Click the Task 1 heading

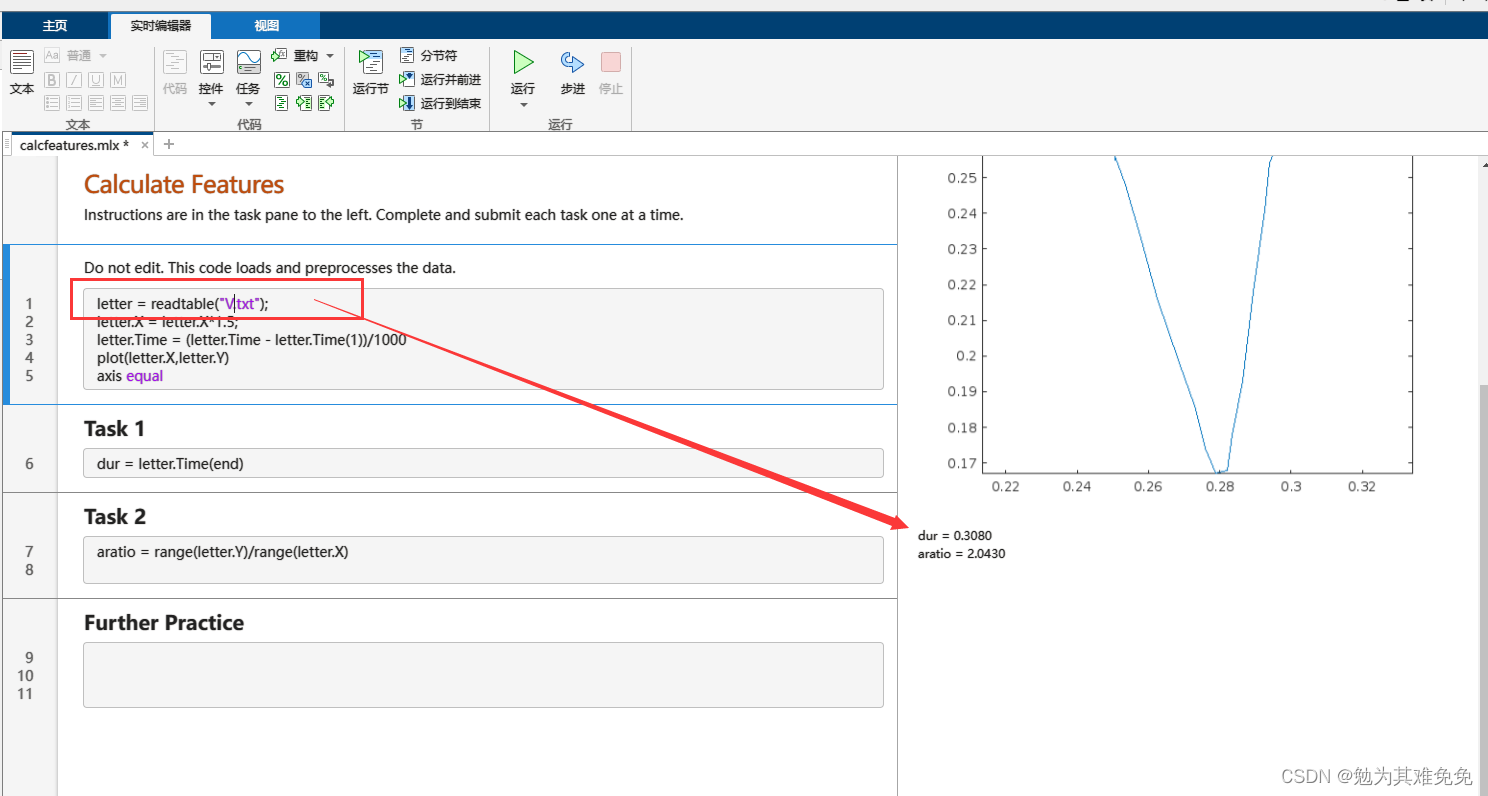click(x=114, y=428)
